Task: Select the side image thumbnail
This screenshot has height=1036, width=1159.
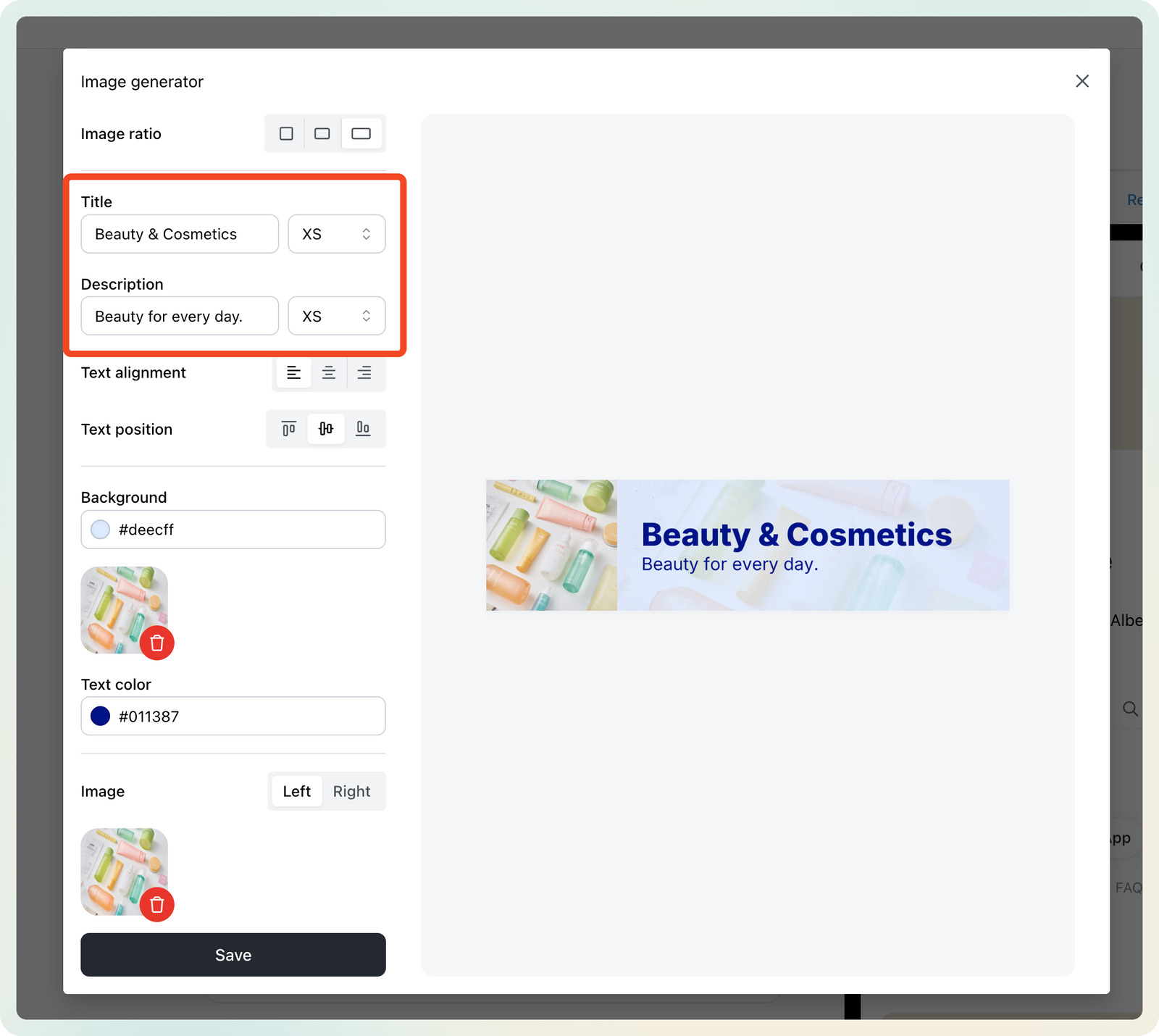Action: (125, 872)
